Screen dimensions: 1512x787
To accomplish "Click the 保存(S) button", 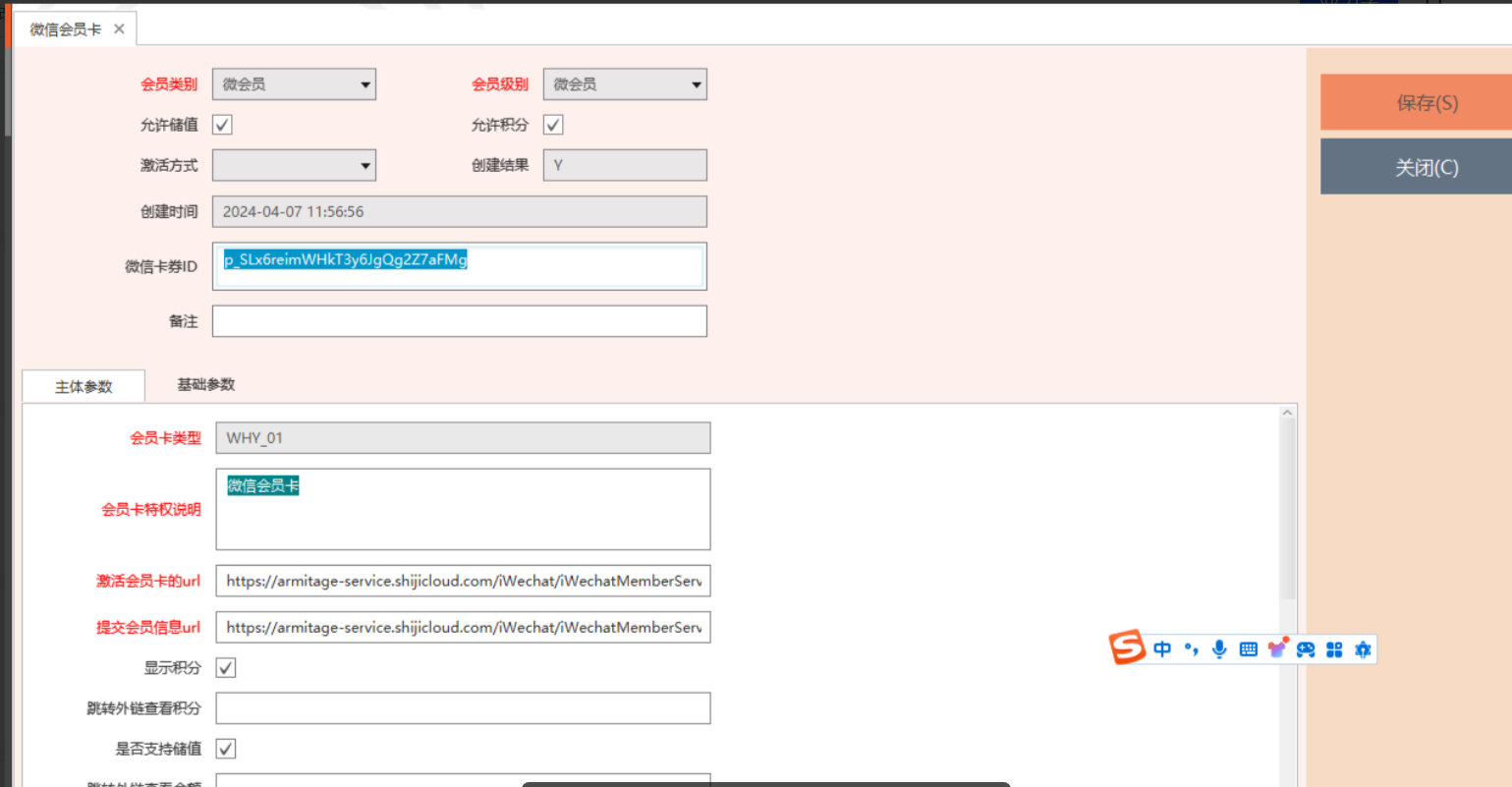I will tap(1427, 103).
